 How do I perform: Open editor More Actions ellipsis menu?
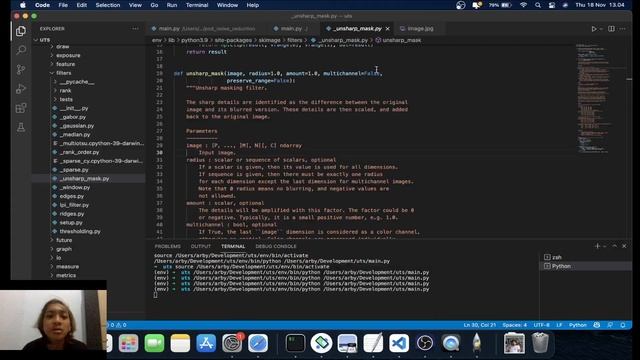pos(622,29)
